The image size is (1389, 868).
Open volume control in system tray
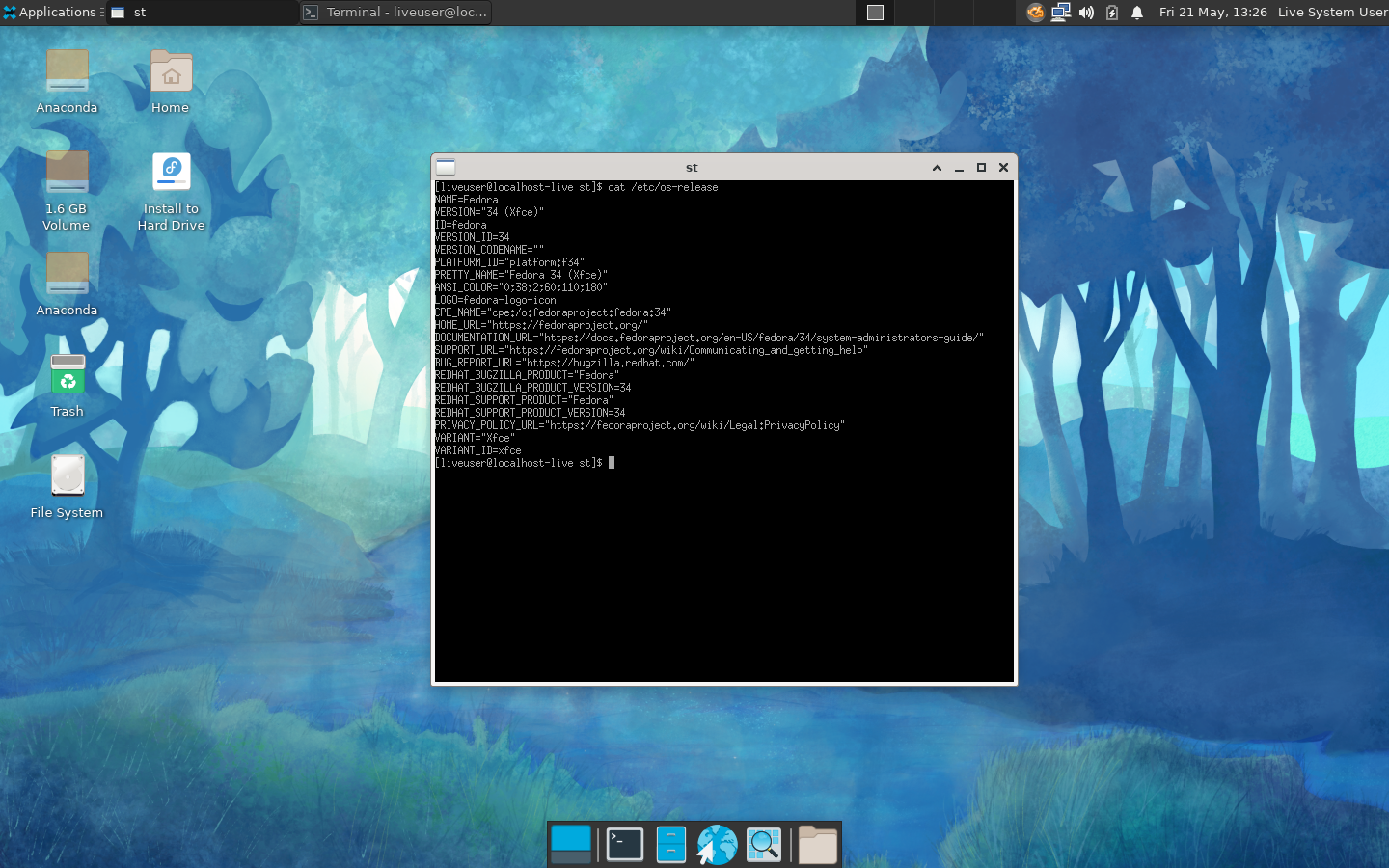[1086, 13]
